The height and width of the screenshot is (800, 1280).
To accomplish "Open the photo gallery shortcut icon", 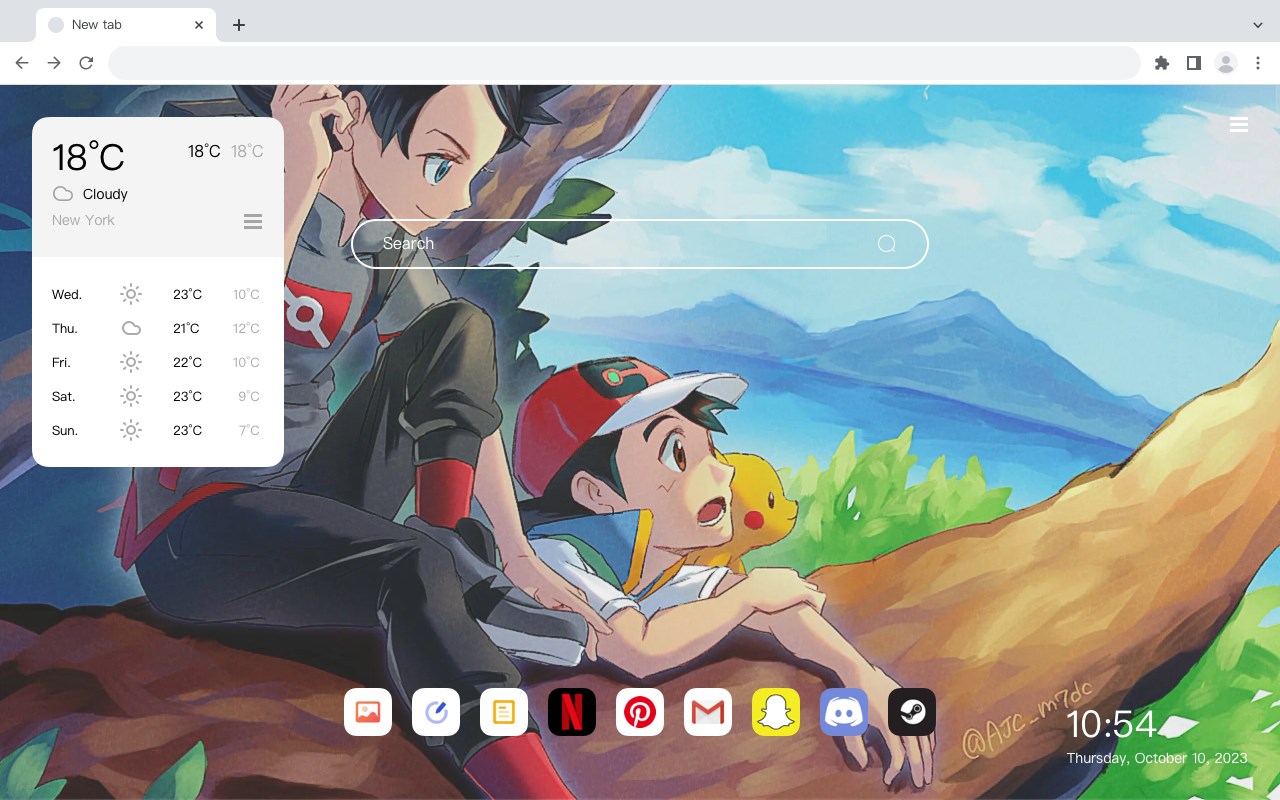I will (x=368, y=712).
